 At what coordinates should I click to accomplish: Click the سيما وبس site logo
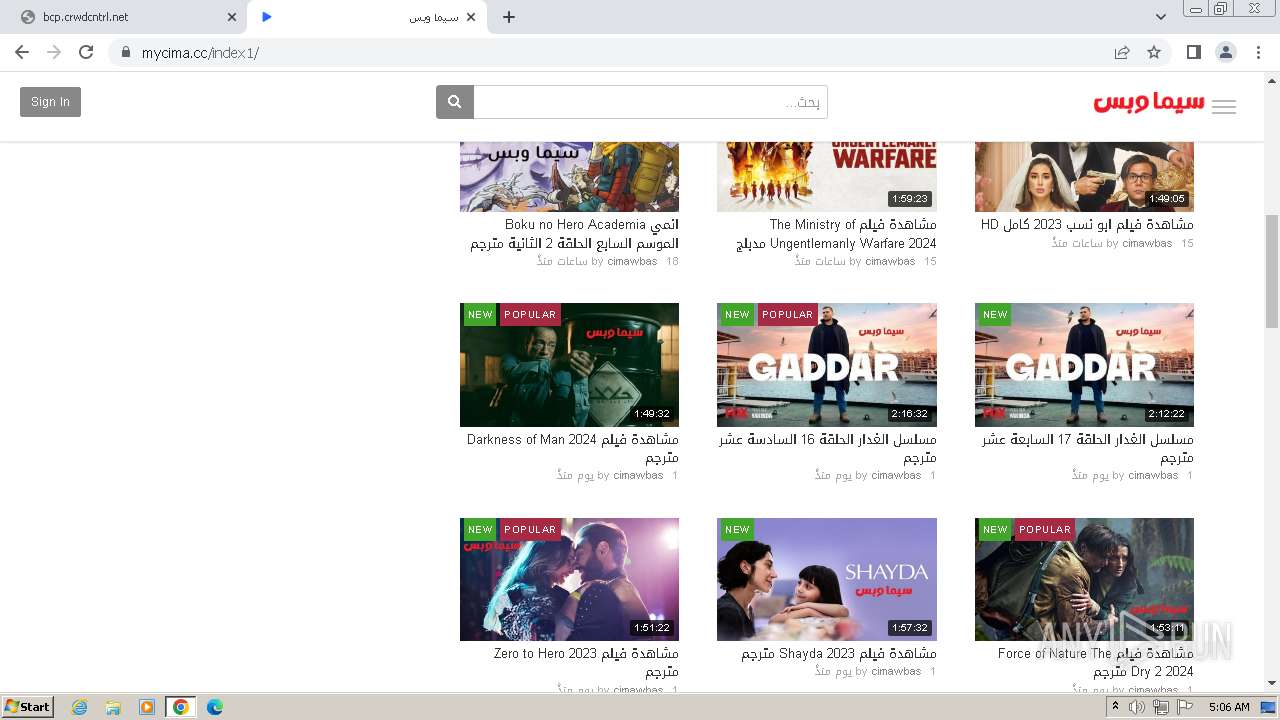1149,103
